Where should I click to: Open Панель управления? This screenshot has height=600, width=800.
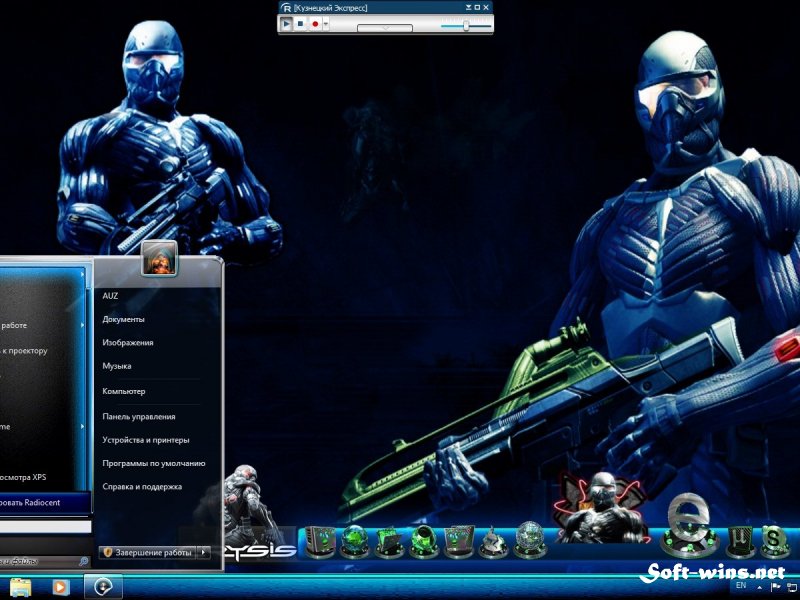138,416
